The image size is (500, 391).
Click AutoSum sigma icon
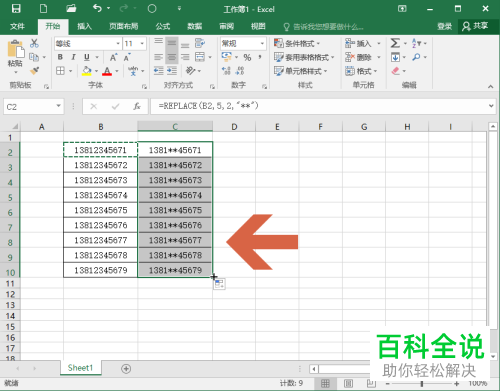pyautogui.click(x=395, y=43)
